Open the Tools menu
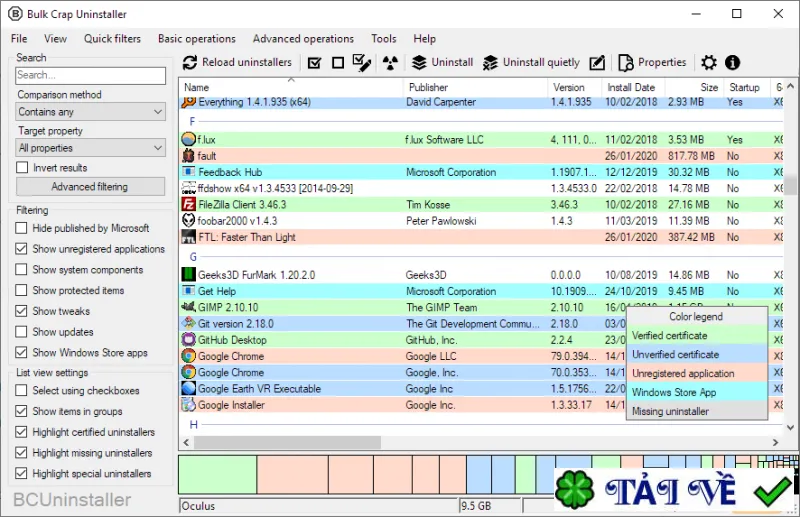800x517 pixels. pos(384,39)
